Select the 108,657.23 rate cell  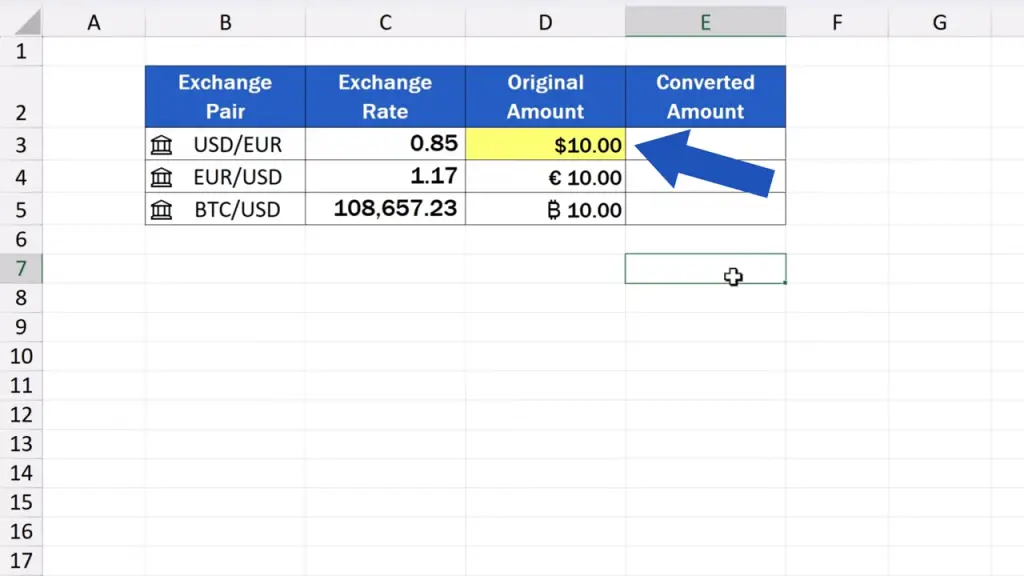tap(385, 209)
